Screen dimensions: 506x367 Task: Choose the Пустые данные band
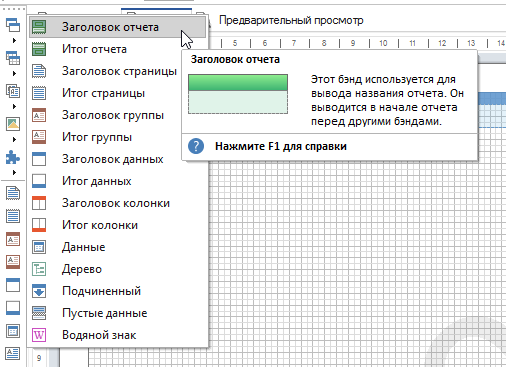click(x=117, y=313)
